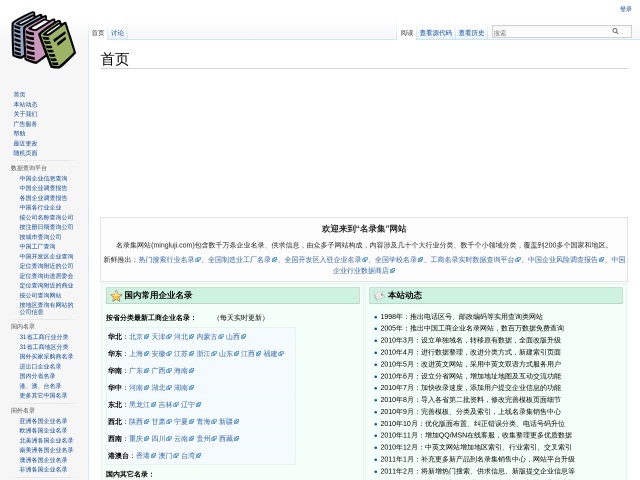640x480 pixels.
Task: Open the 全国制造业工厂名录 external link
Action: [242, 260]
